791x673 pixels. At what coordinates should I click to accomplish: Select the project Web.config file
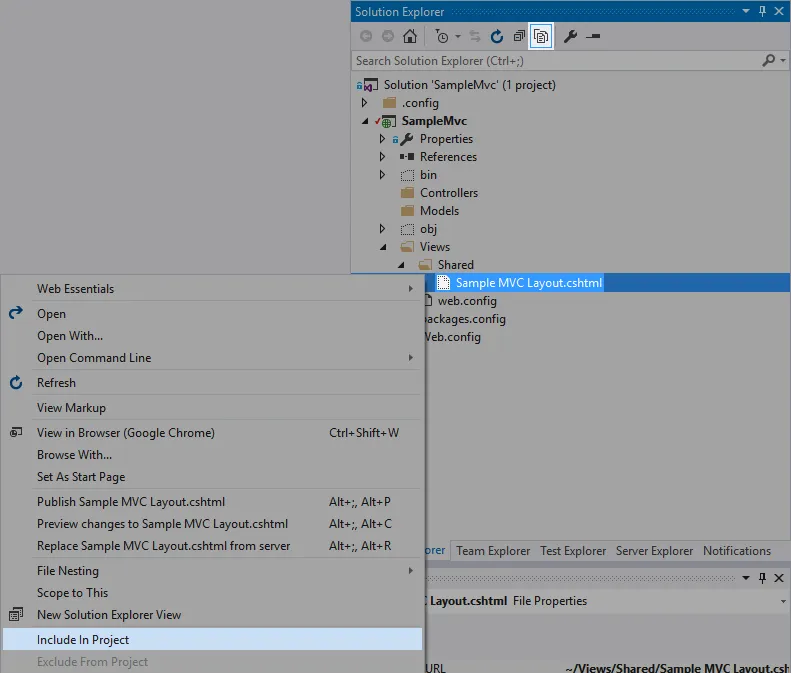(452, 337)
